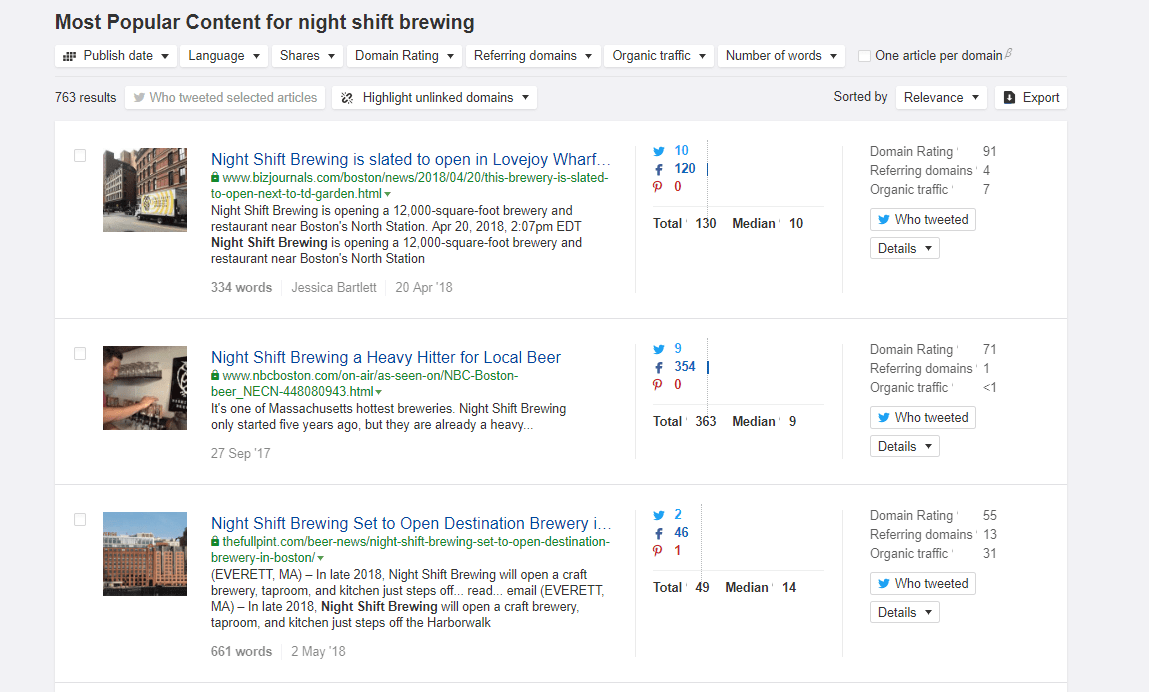Click the 763 results count
Viewport: 1149px width, 692px height.
pos(86,97)
